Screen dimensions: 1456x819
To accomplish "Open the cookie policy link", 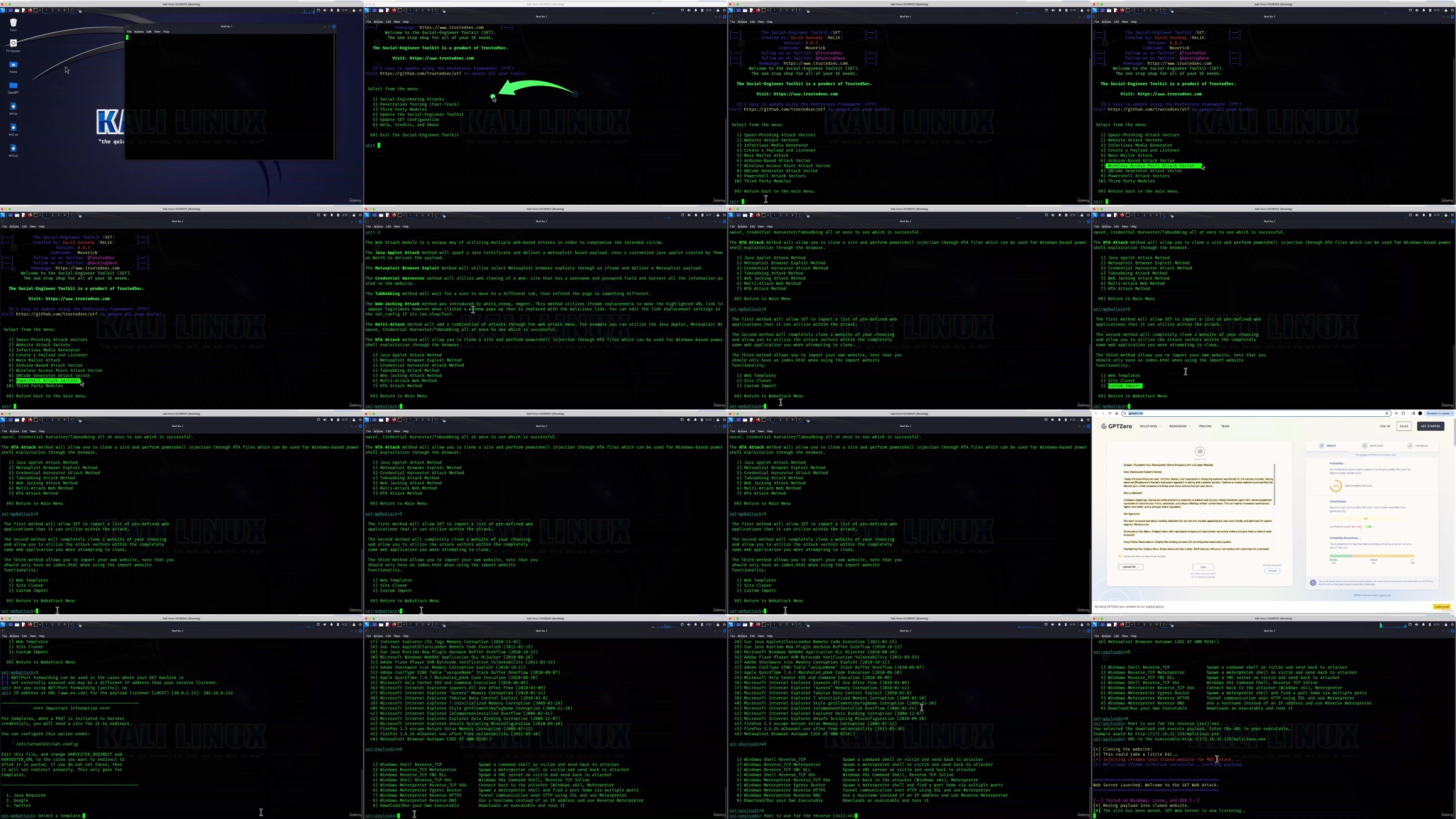I will 1155,607.
